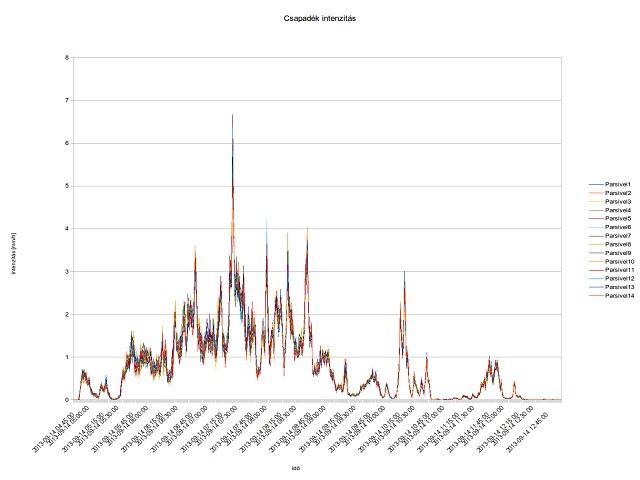Select the chart title 'Csapadék intenzitás'
640x480 pixels.
[320, 19]
